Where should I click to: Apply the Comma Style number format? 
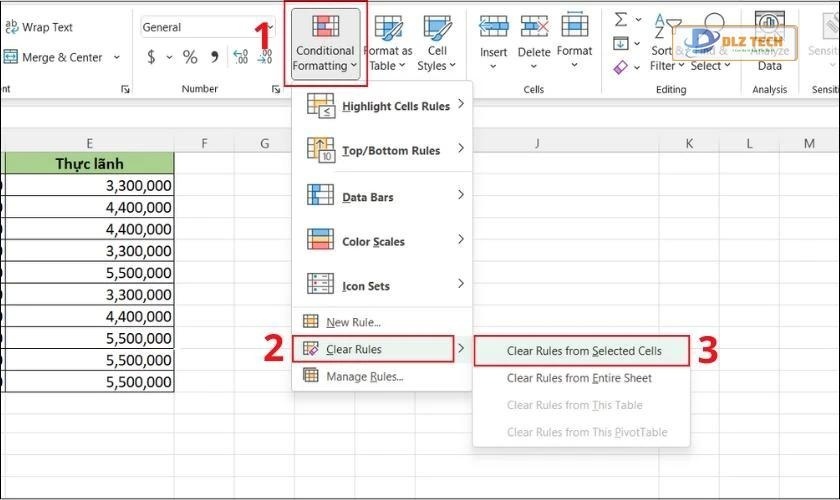pyautogui.click(x=213, y=58)
